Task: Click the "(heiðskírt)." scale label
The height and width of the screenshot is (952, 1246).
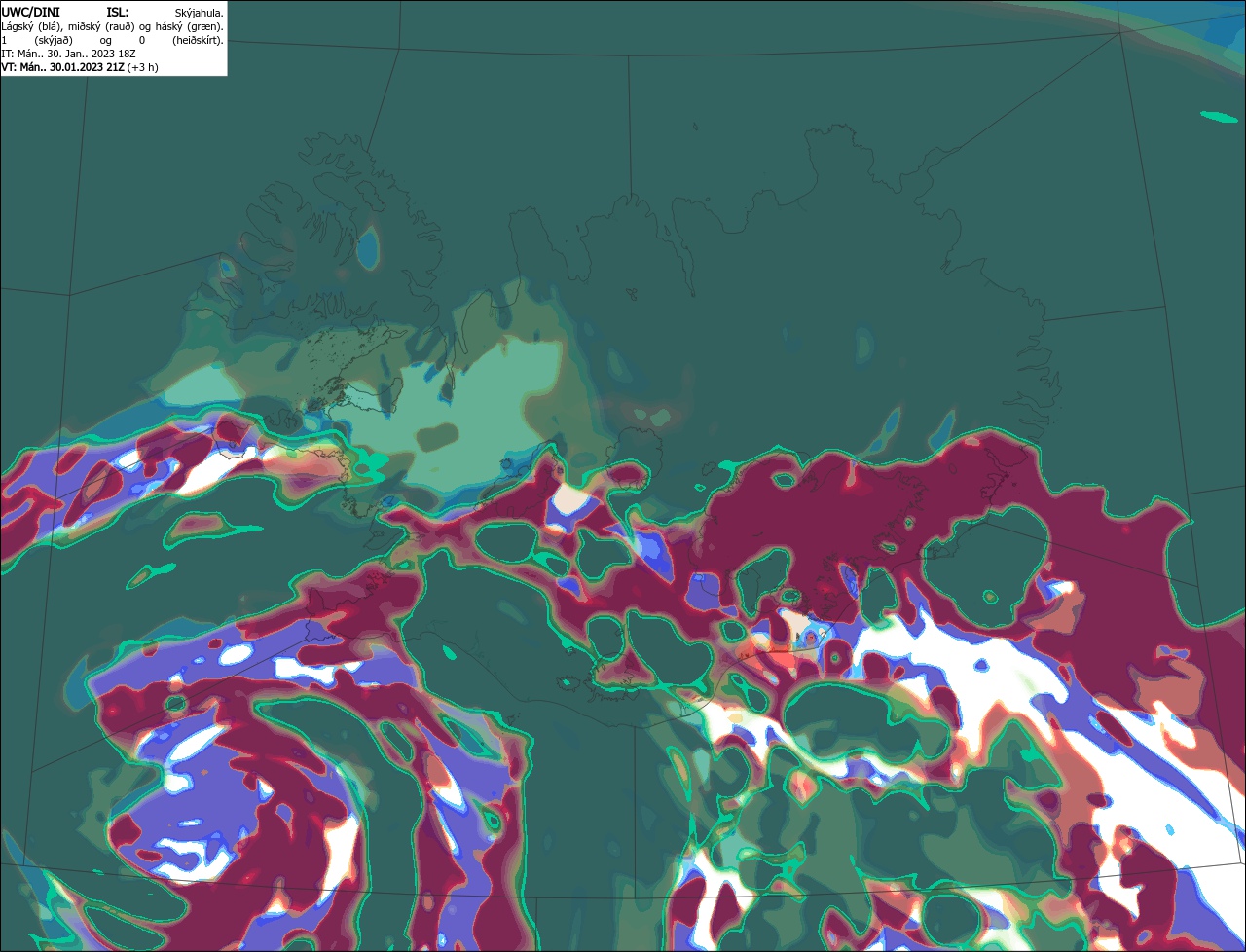Action: 198,40
